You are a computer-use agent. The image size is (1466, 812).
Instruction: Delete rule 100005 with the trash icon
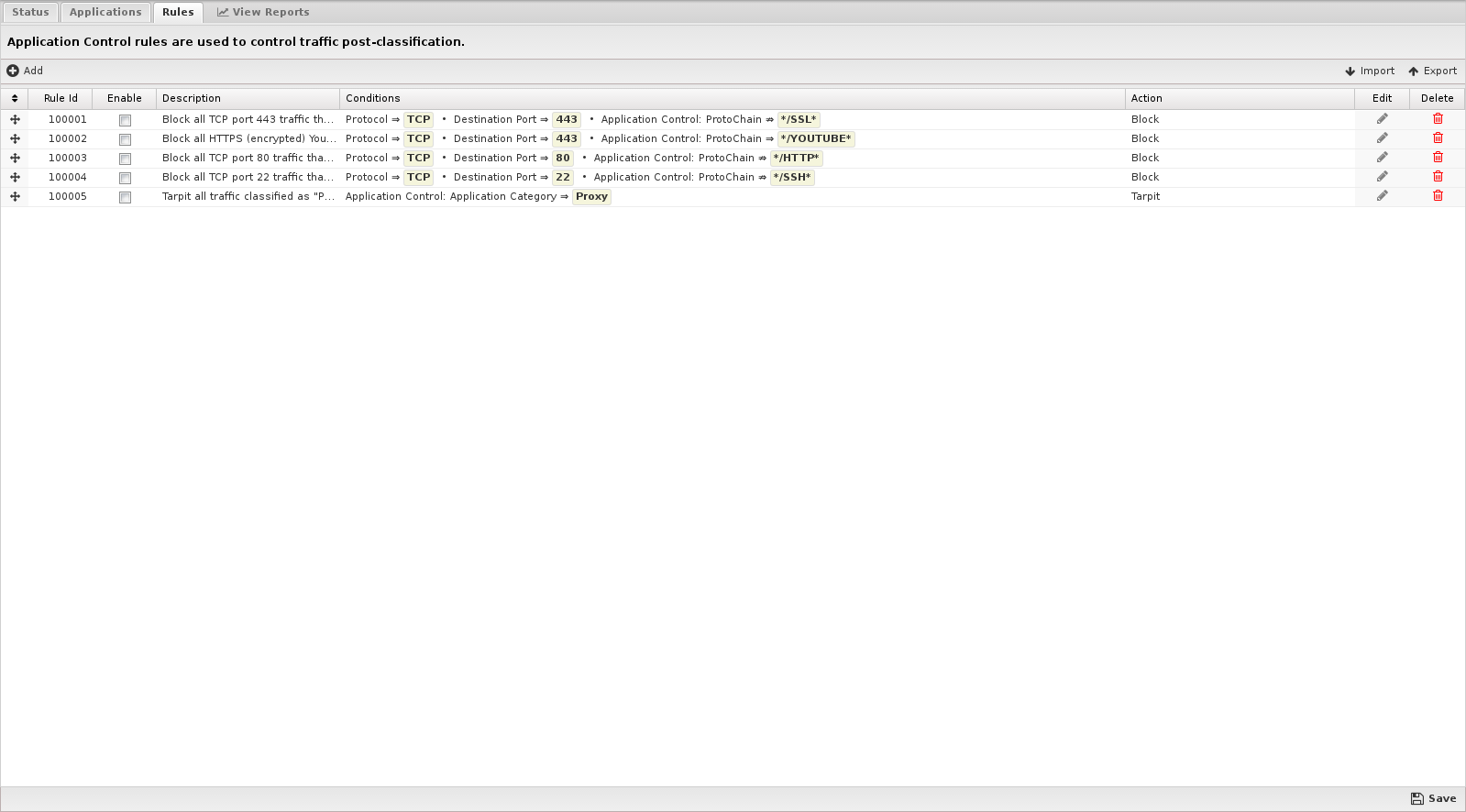(x=1438, y=196)
